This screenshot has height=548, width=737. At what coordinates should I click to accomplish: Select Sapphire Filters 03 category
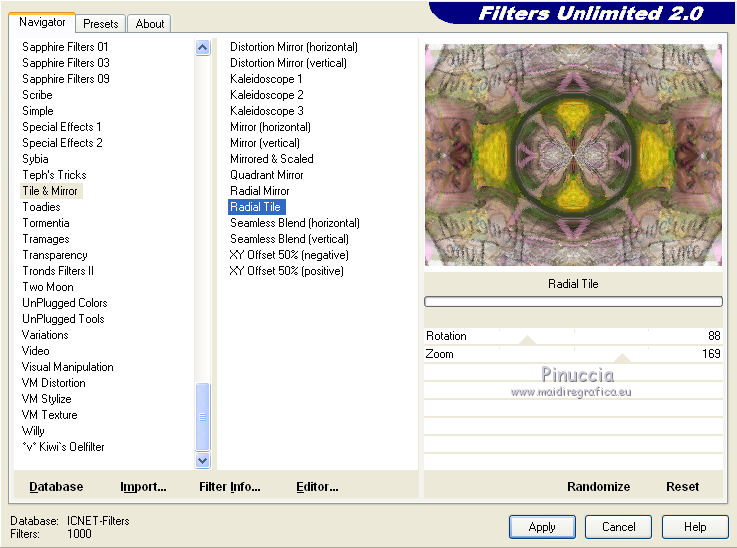tap(65, 63)
